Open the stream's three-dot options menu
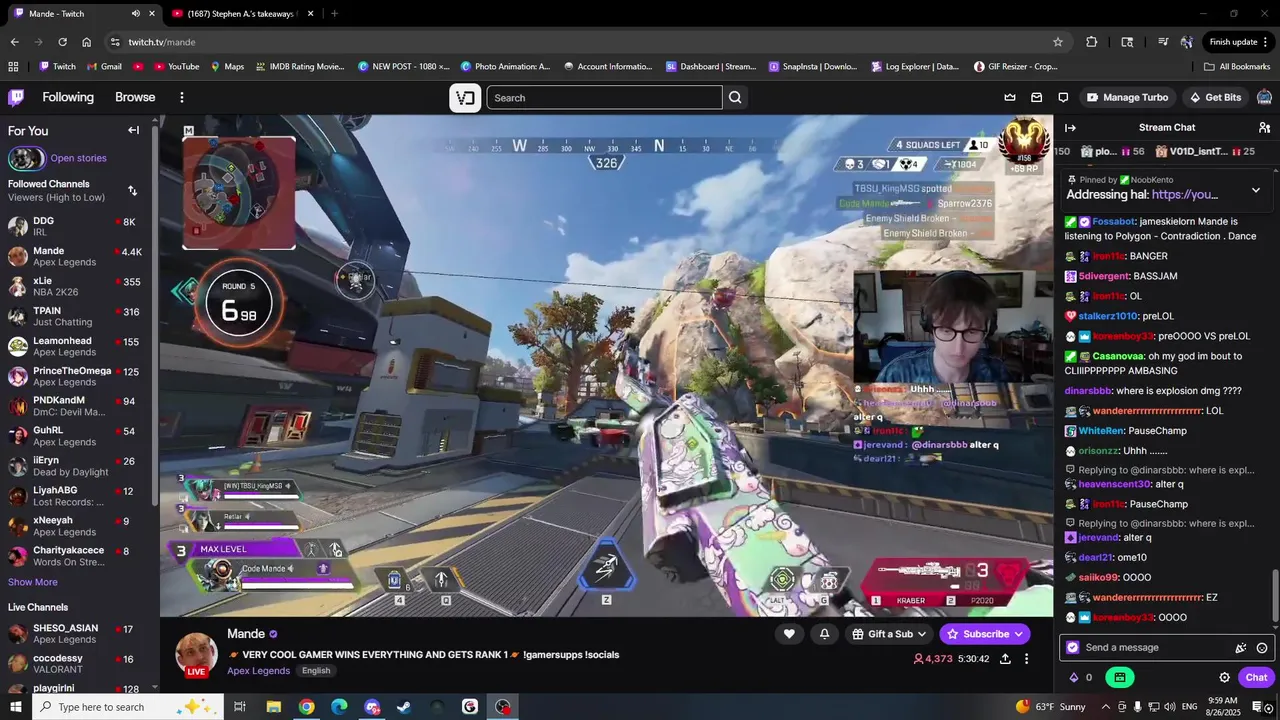This screenshot has height=720, width=1280. (x=1026, y=659)
